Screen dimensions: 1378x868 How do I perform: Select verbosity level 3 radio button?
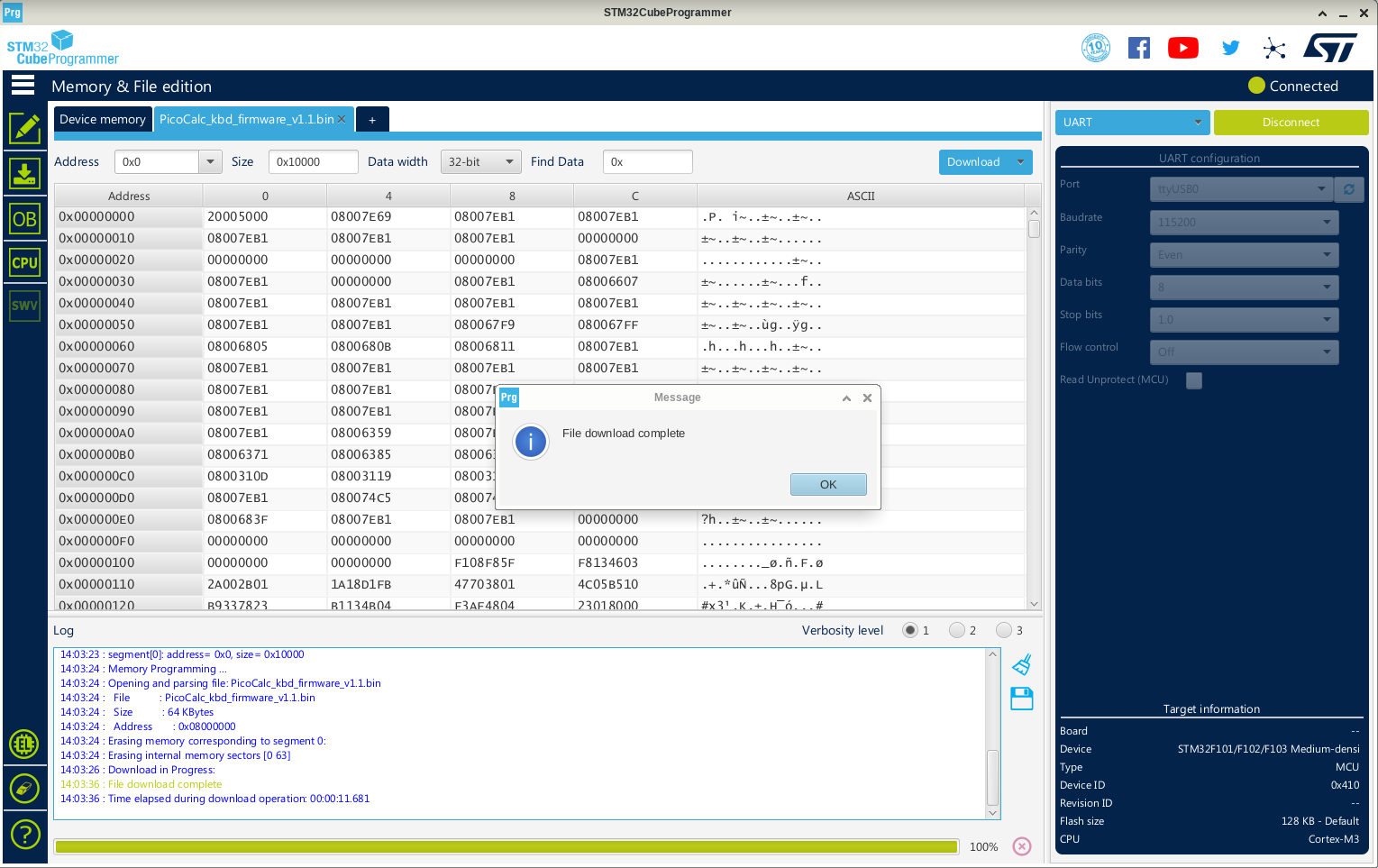click(1004, 630)
